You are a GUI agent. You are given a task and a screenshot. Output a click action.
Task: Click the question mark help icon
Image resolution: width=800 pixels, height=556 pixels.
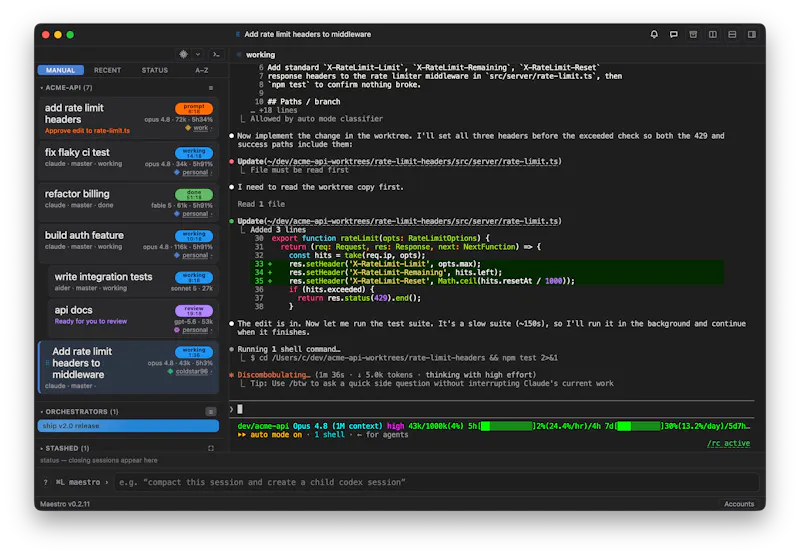45,482
